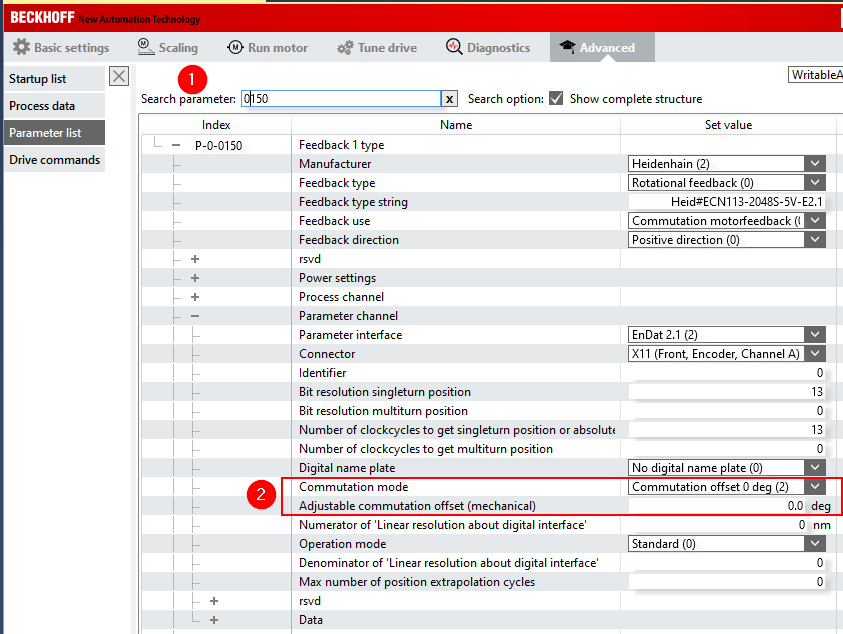Expand the Power settings node
This screenshot has width=843, height=634.
(195, 278)
